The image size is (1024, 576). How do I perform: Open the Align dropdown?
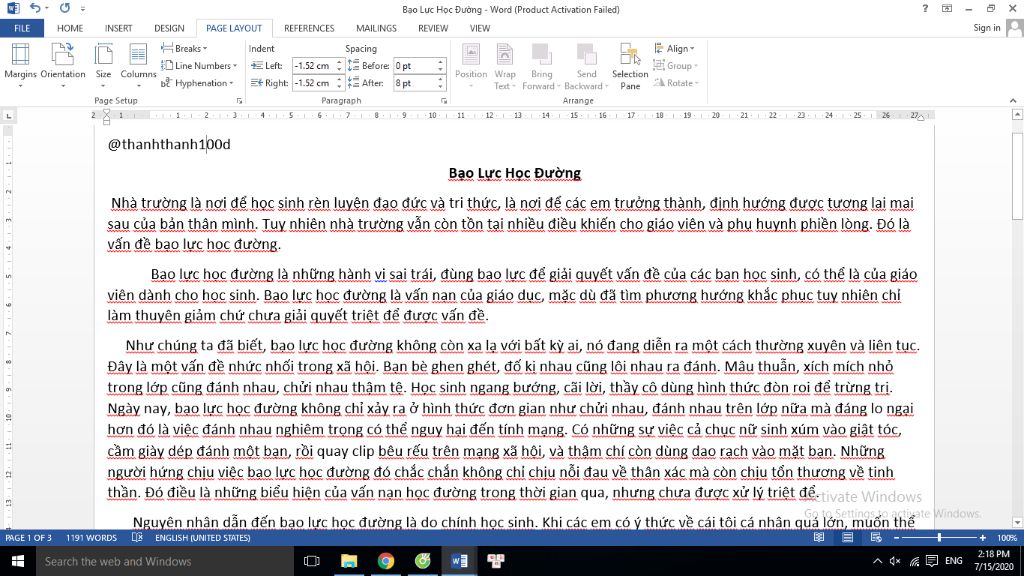[674, 48]
